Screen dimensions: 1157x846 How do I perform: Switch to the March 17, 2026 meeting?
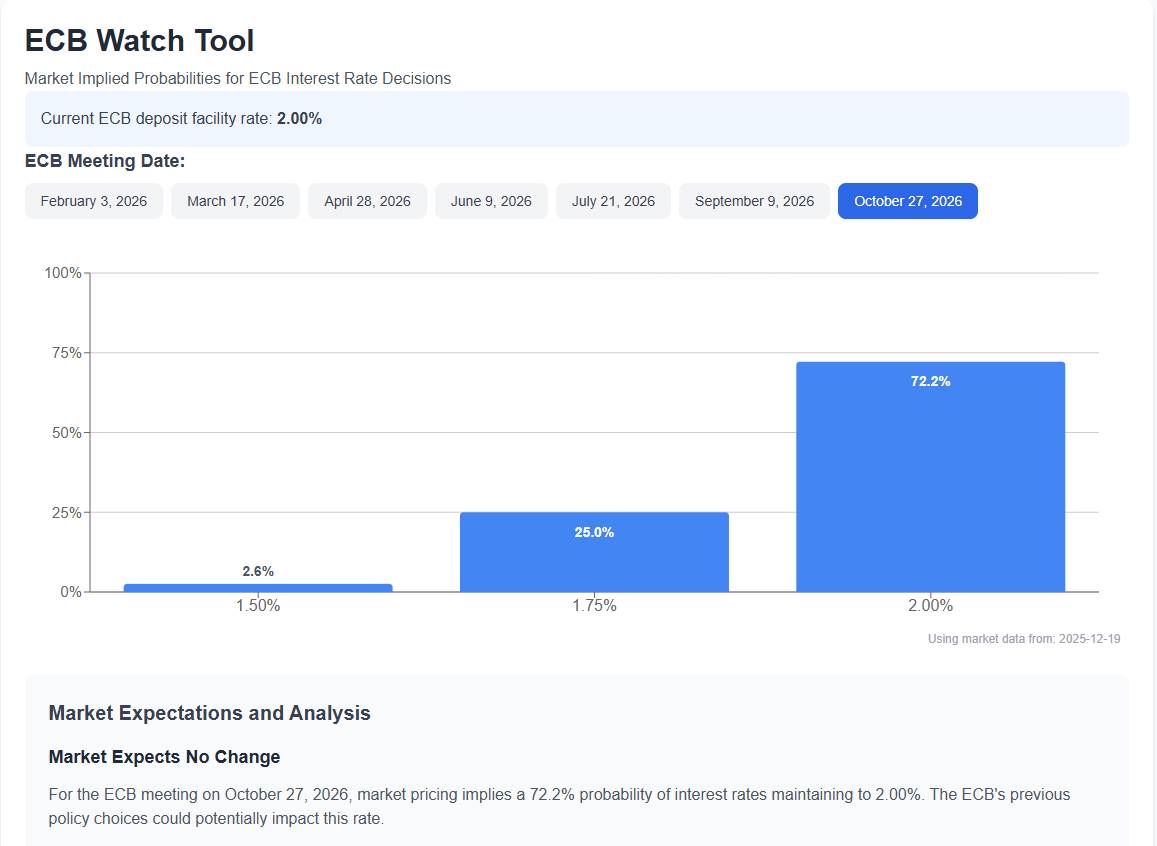(235, 201)
